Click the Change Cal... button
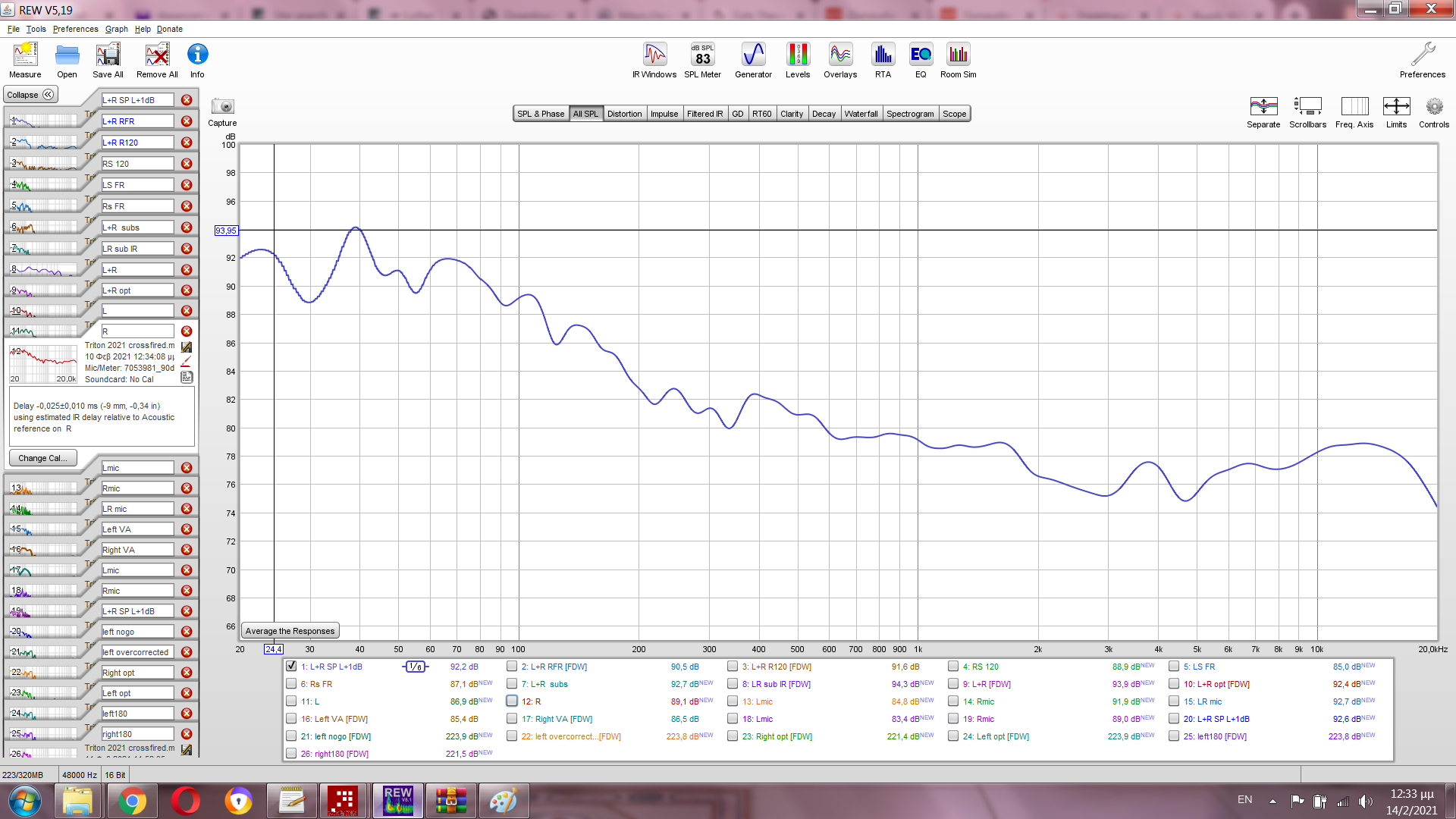This screenshot has width=1456, height=819. tap(42, 458)
